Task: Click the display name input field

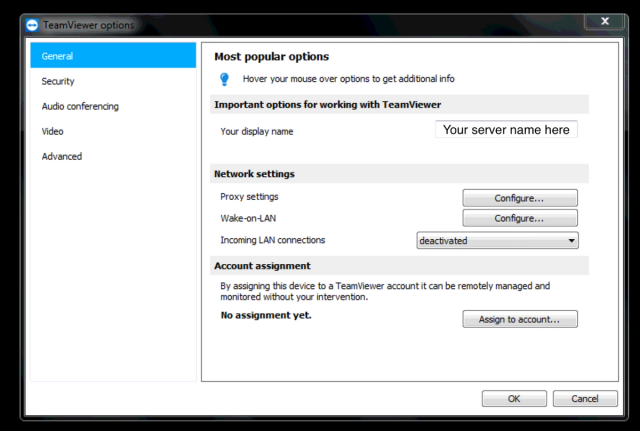Action: pos(506,129)
